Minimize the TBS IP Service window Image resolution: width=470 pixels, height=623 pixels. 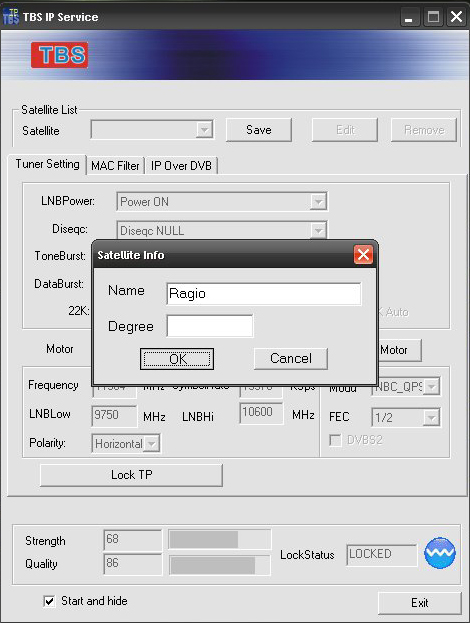408,17
